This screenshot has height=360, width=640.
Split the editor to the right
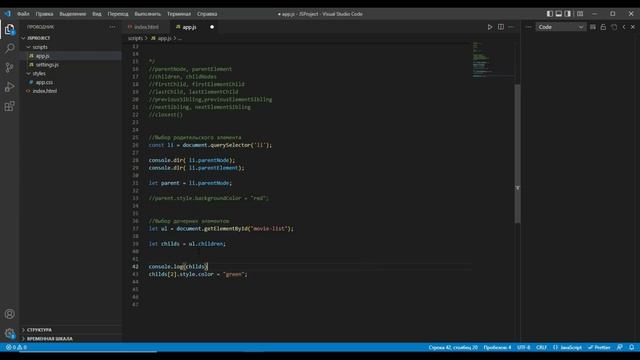pyautogui.click(x=501, y=27)
